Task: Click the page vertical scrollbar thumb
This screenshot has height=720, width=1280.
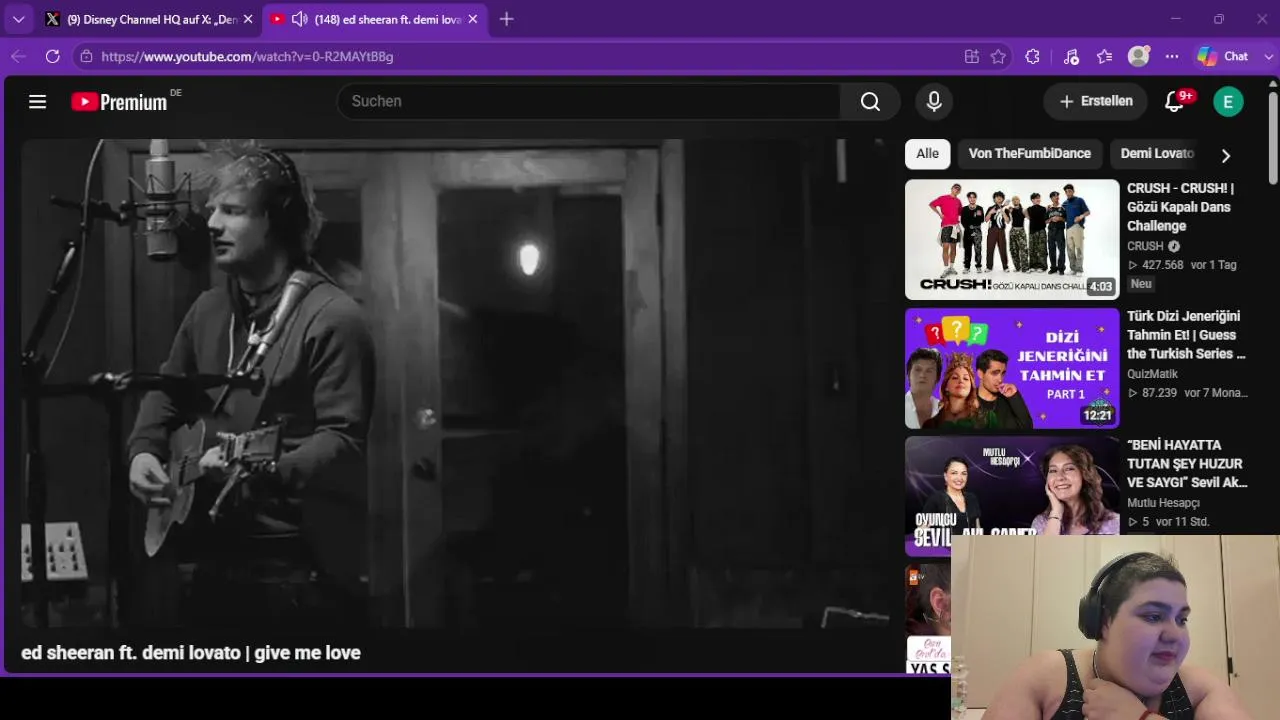Action: tap(1273, 138)
